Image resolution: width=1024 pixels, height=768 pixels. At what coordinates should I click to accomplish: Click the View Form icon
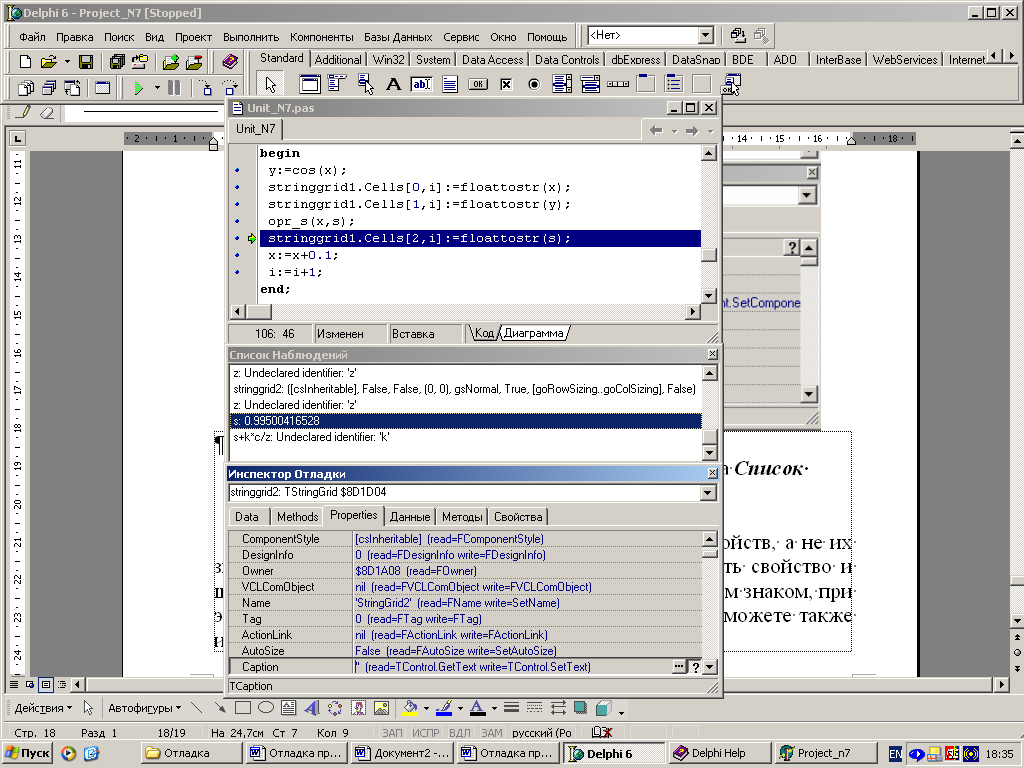pos(49,88)
